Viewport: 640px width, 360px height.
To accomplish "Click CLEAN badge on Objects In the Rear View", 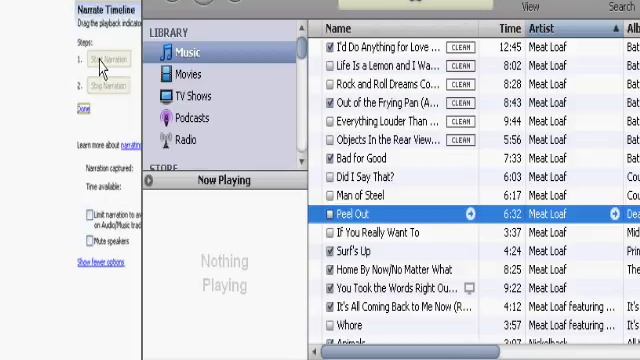I will (x=461, y=140).
